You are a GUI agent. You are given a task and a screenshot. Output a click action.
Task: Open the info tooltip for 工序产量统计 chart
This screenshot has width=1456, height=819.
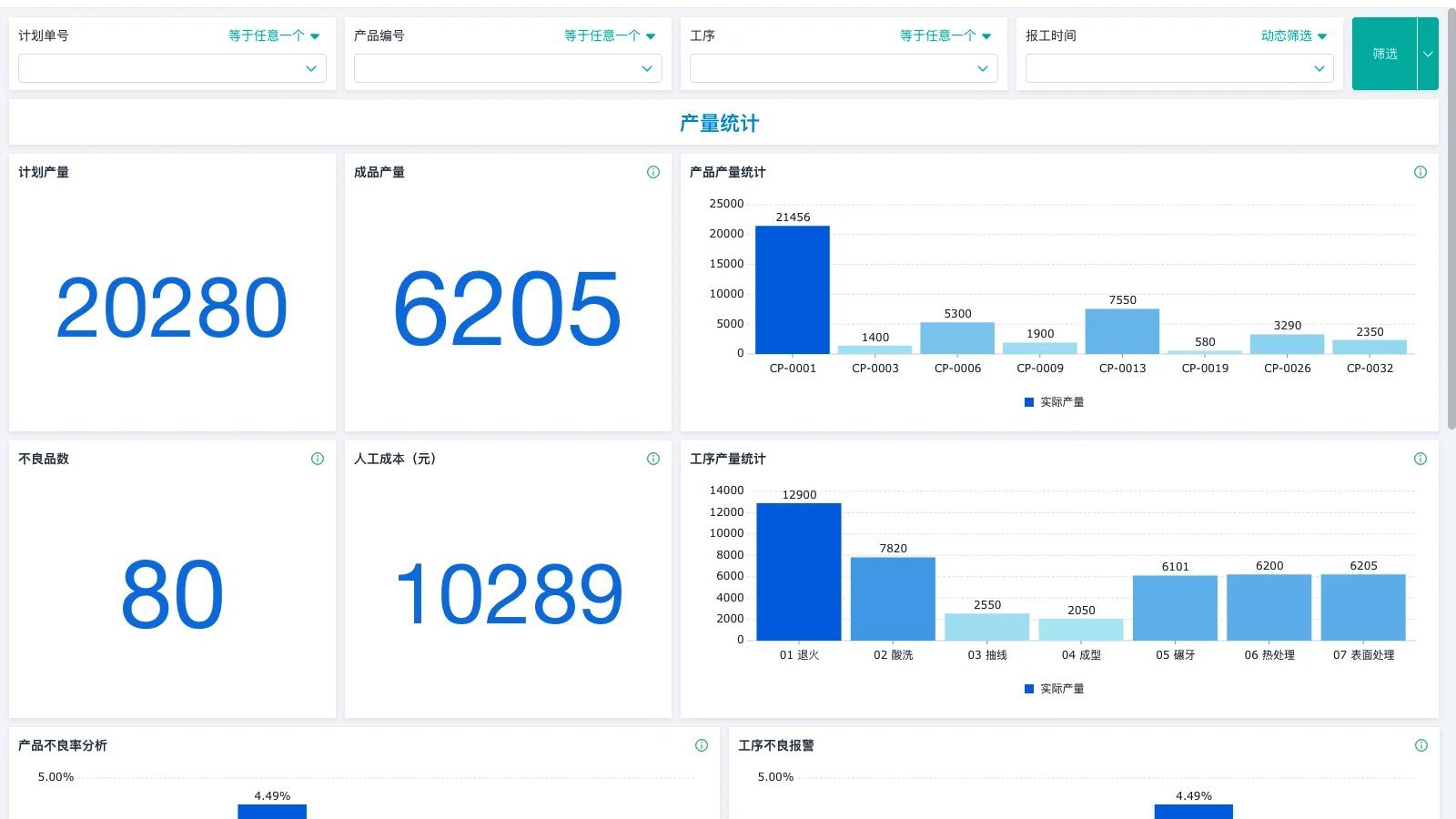[x=1420, y=459]
